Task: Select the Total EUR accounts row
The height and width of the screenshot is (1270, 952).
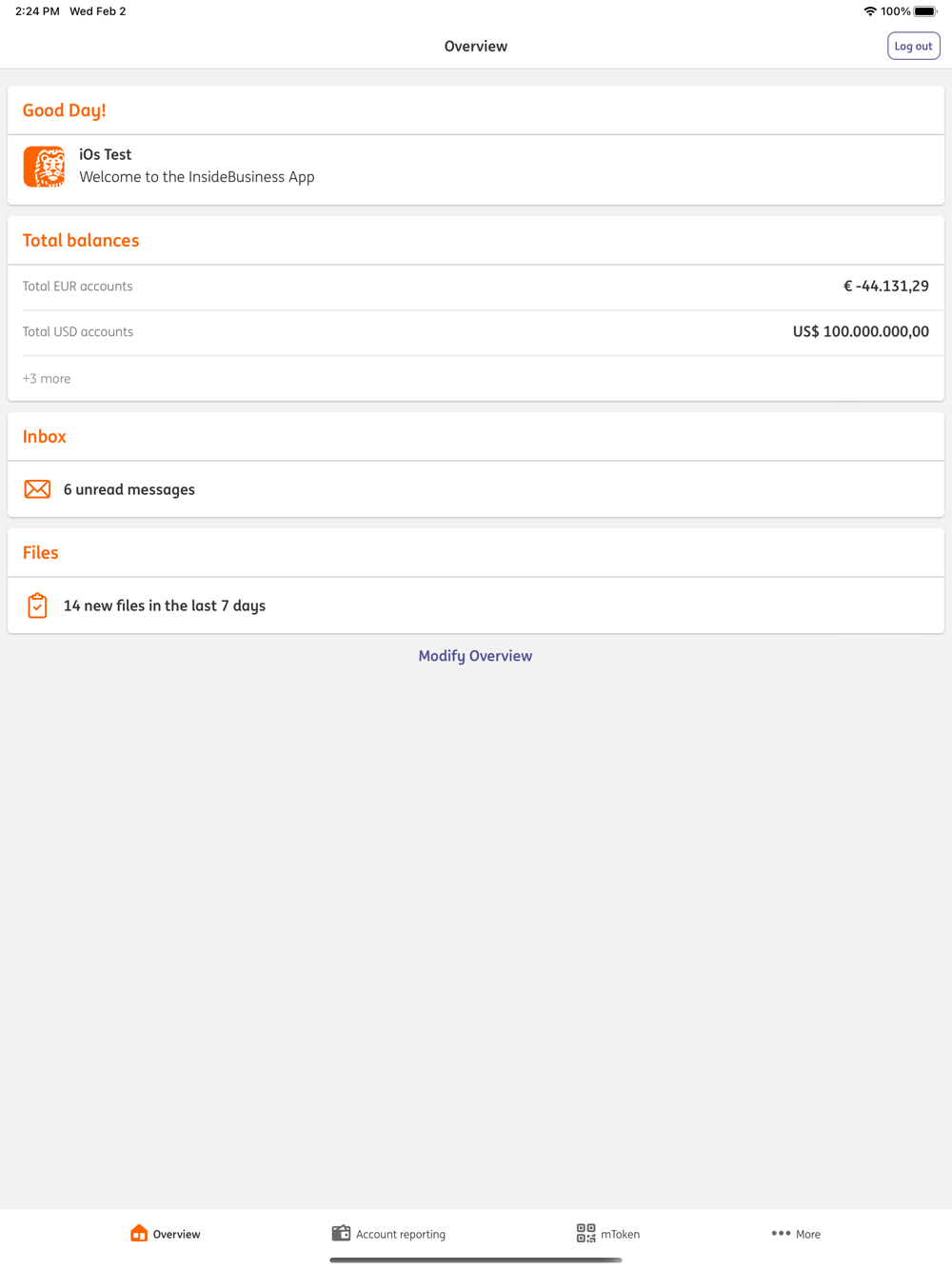Action: click(476, 287)
